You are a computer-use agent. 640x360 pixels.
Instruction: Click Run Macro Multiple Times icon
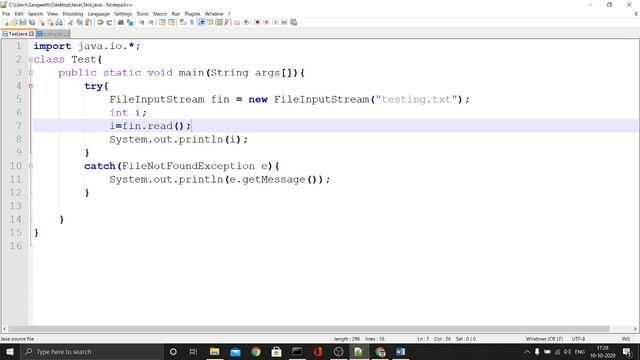click(284, 22)
